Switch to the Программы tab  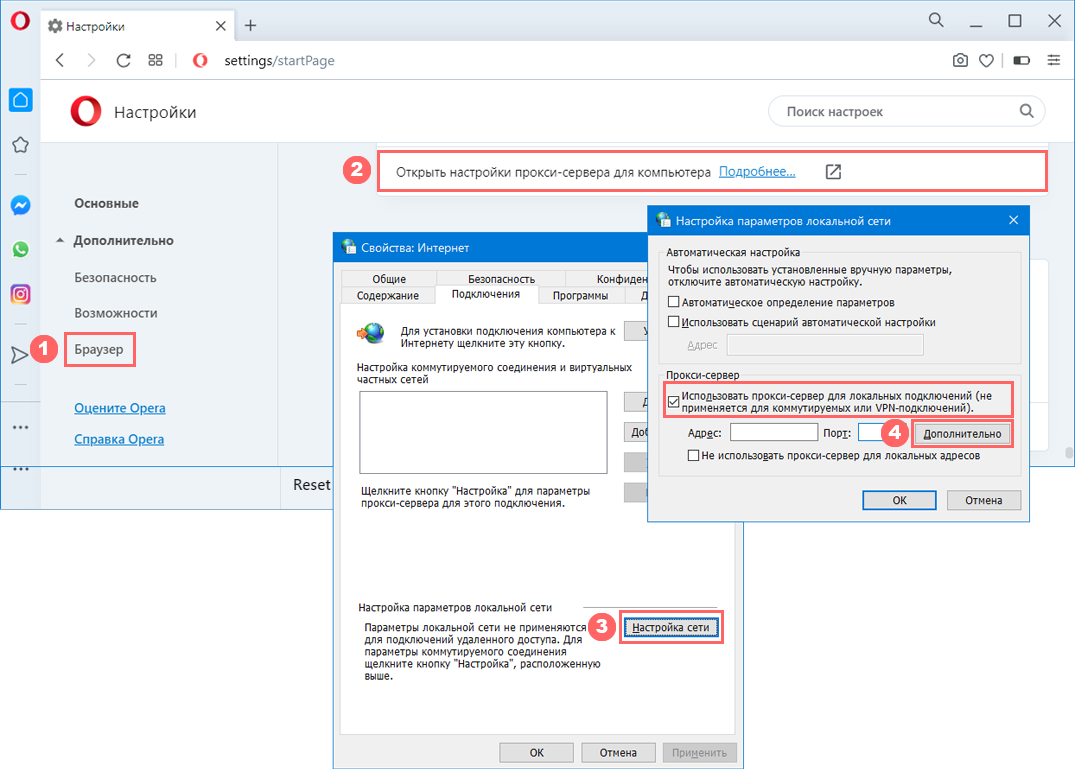[581, 295]
